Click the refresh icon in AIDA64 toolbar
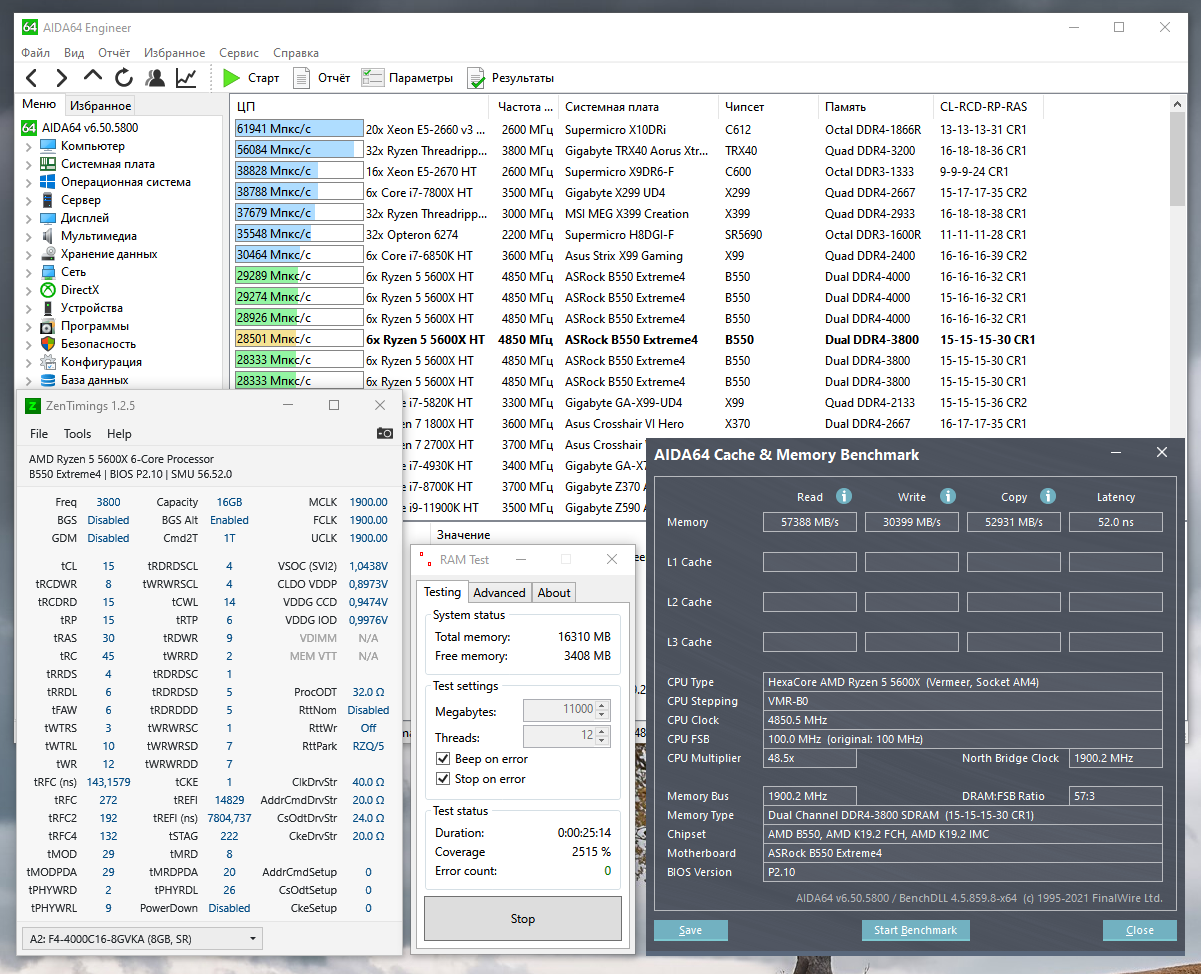1201x974 pixels. point(124,78)
